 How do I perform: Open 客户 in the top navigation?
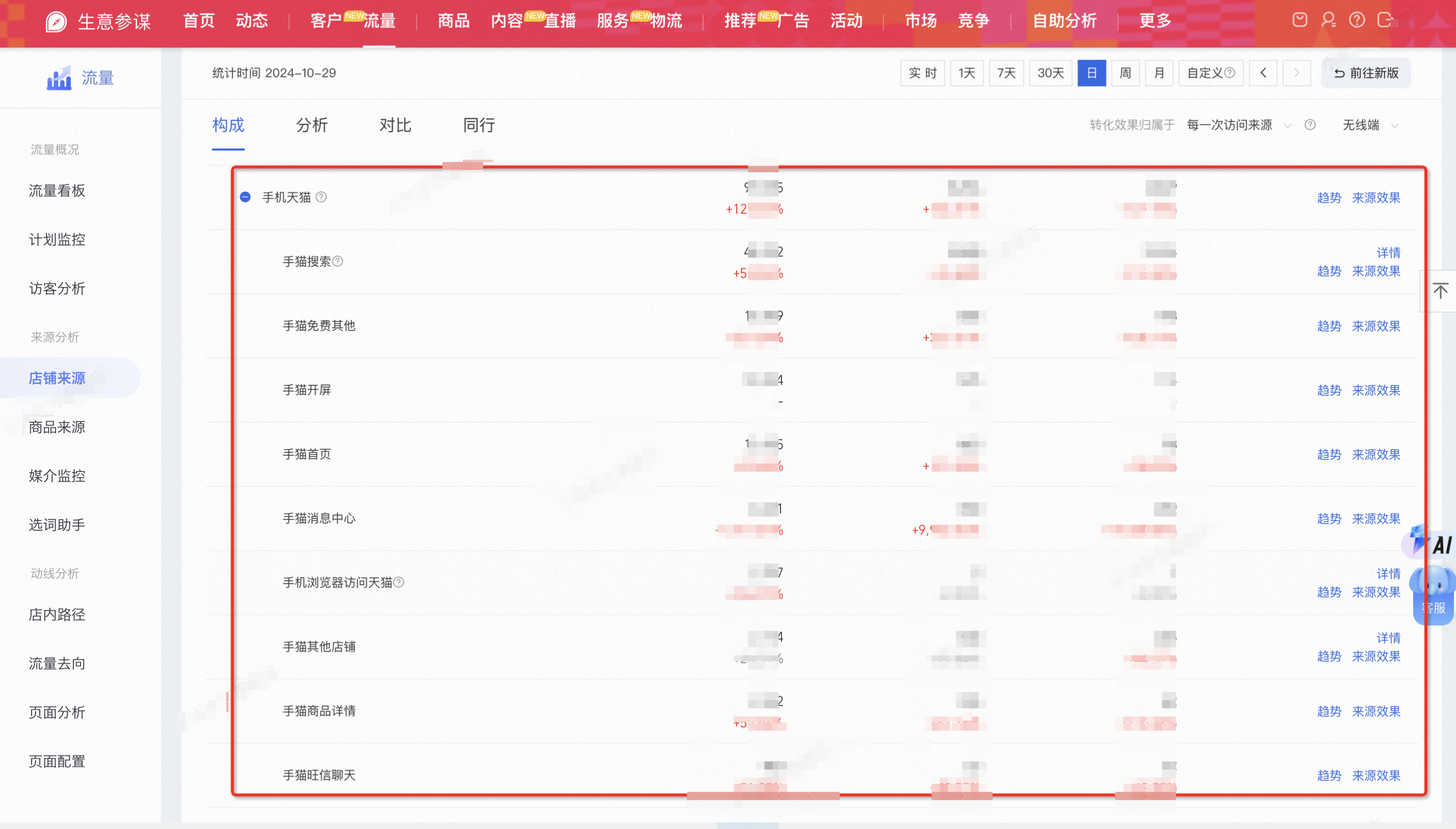click(326, 21)
